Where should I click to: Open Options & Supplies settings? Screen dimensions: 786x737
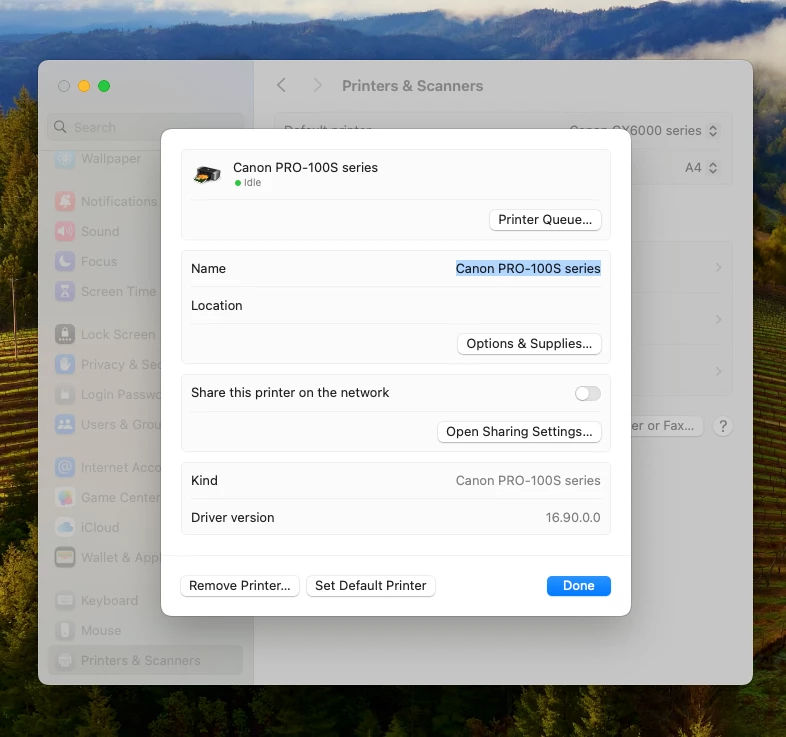point(529,344)
